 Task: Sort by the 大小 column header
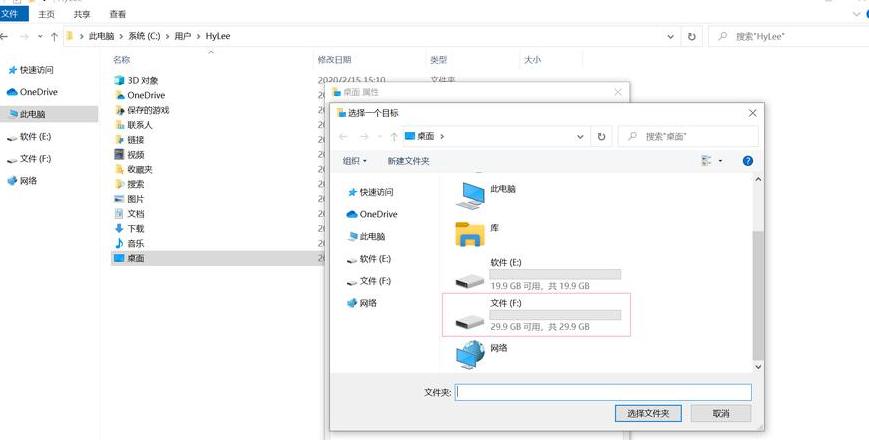(533, 59)
